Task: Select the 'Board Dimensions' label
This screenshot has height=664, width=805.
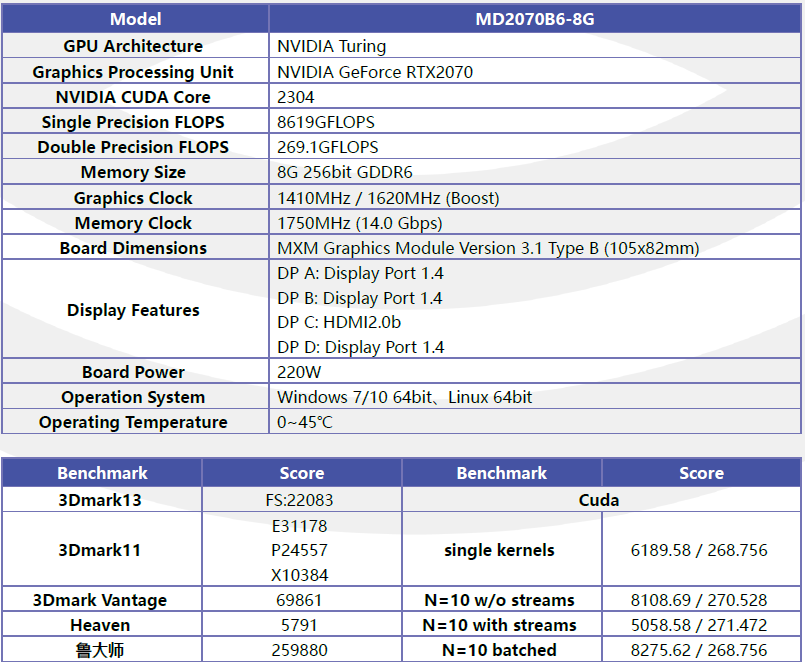Action: [133, 248]
